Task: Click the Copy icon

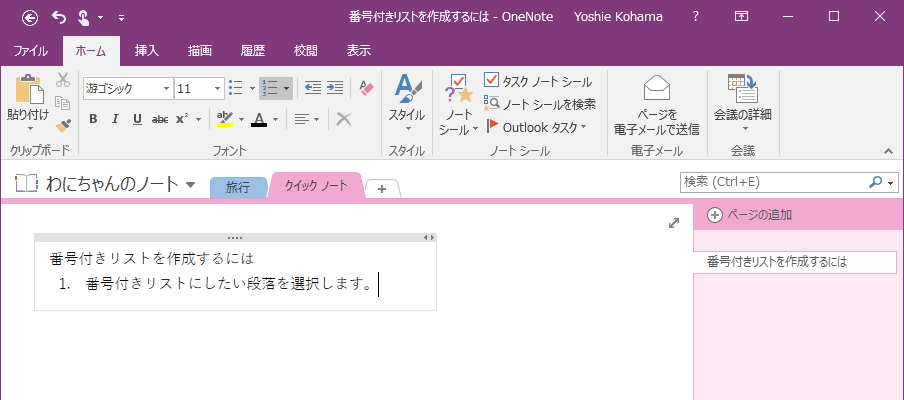Action: (x=63, y=103)
